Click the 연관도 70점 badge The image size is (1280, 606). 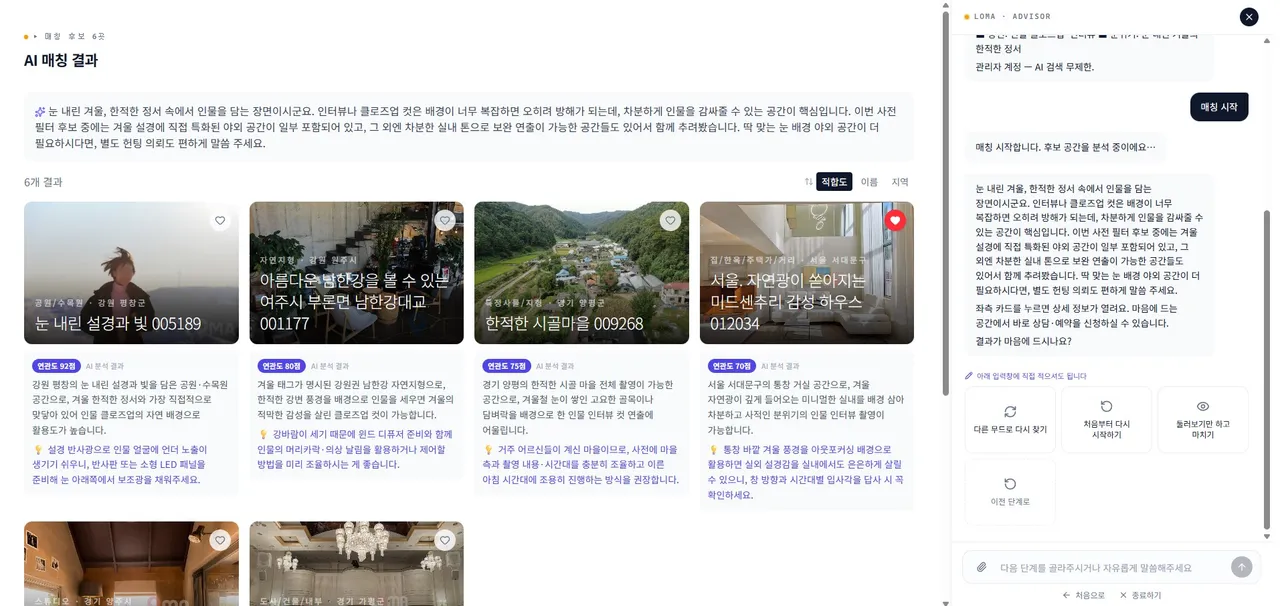(x=731, y=366)
